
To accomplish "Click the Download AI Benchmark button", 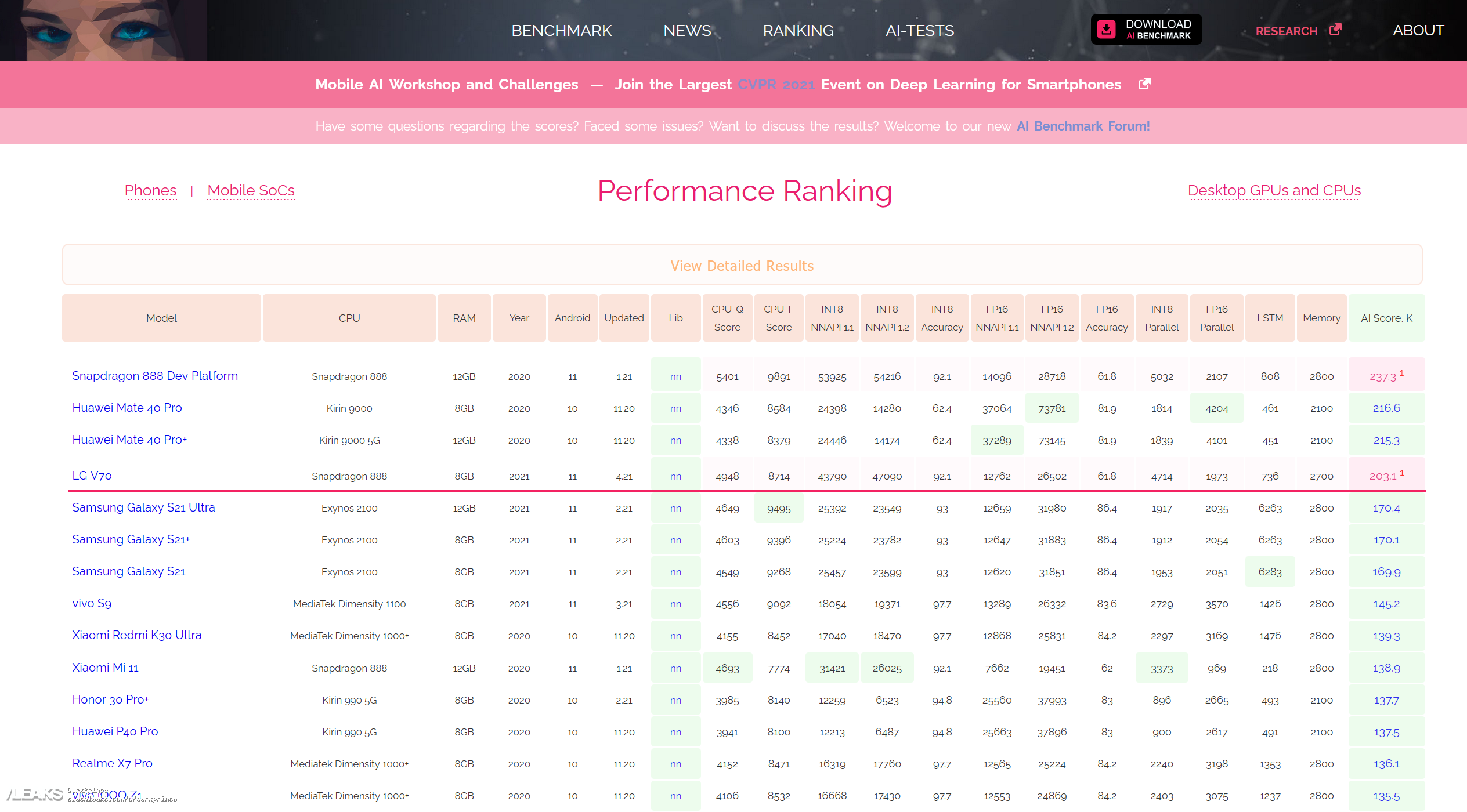I will click(1146, 30).
